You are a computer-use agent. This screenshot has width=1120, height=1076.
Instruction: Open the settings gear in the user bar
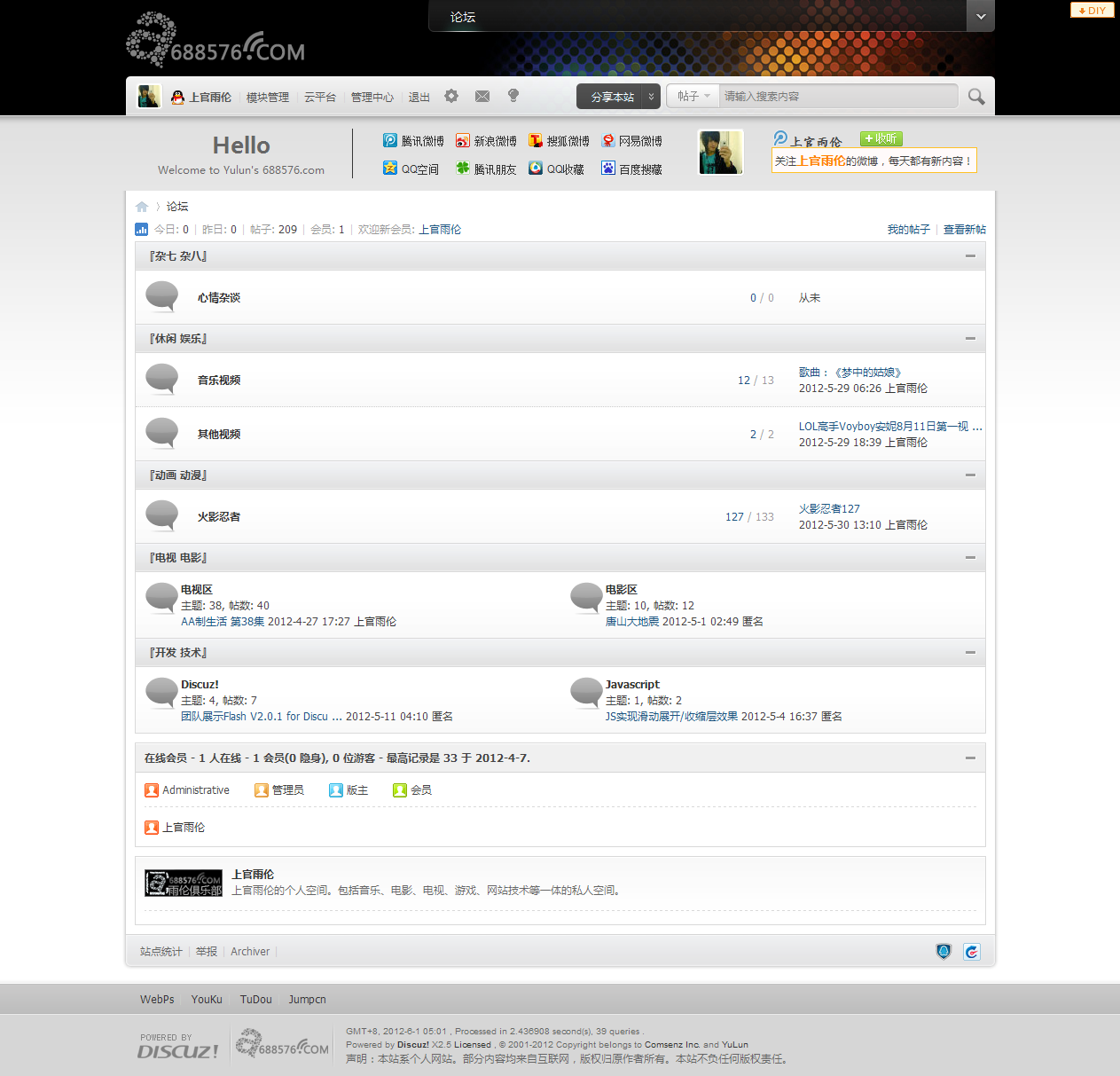click(x=451, y=96)
